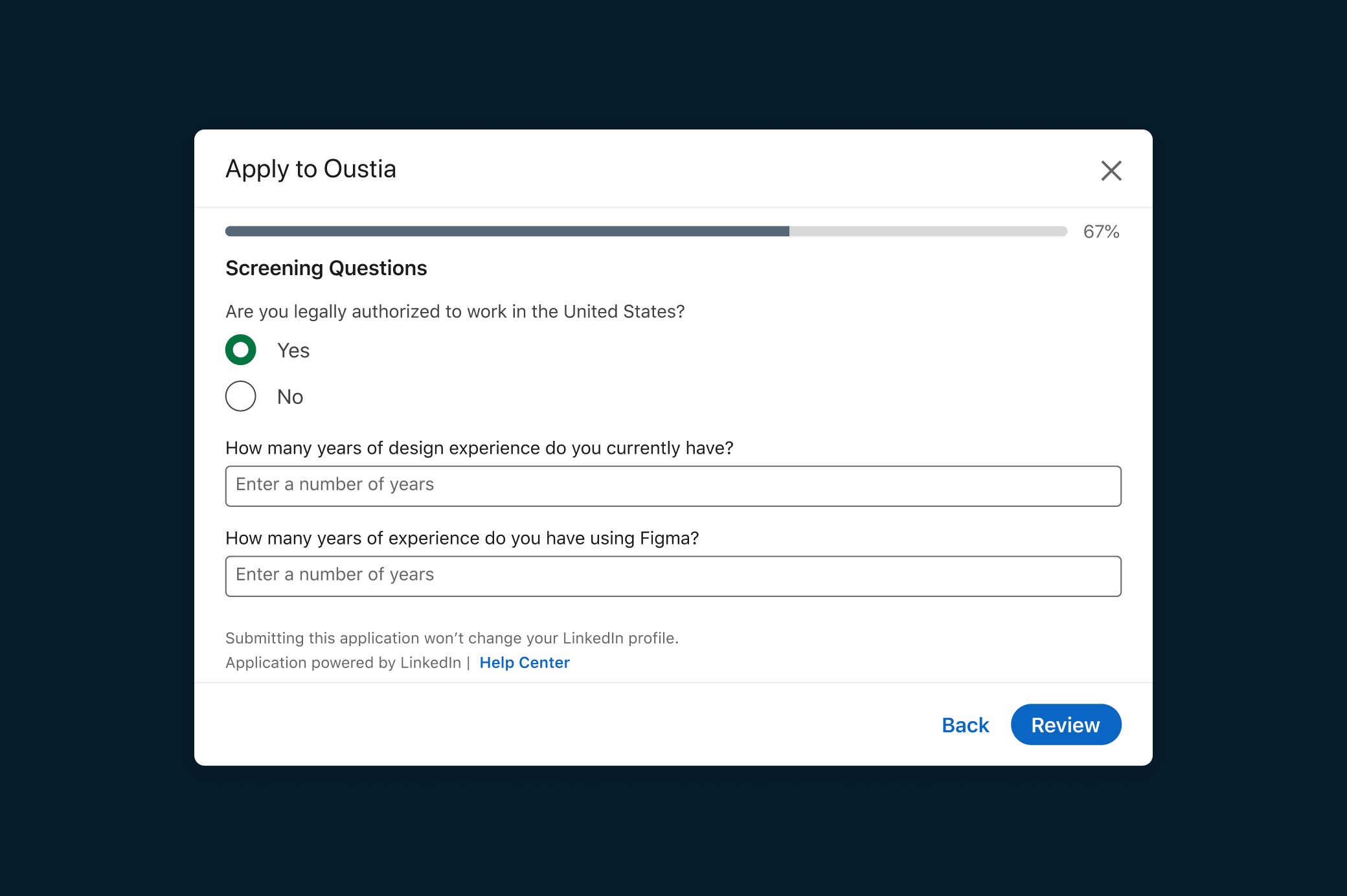Click the unfilled gray progress bar section
The width and height of the screenshot is (1347, 896).
tap(927, 231)
